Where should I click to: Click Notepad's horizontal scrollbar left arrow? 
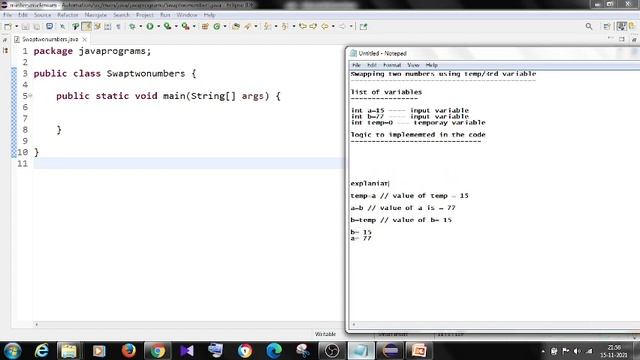(x=353, y=324)
